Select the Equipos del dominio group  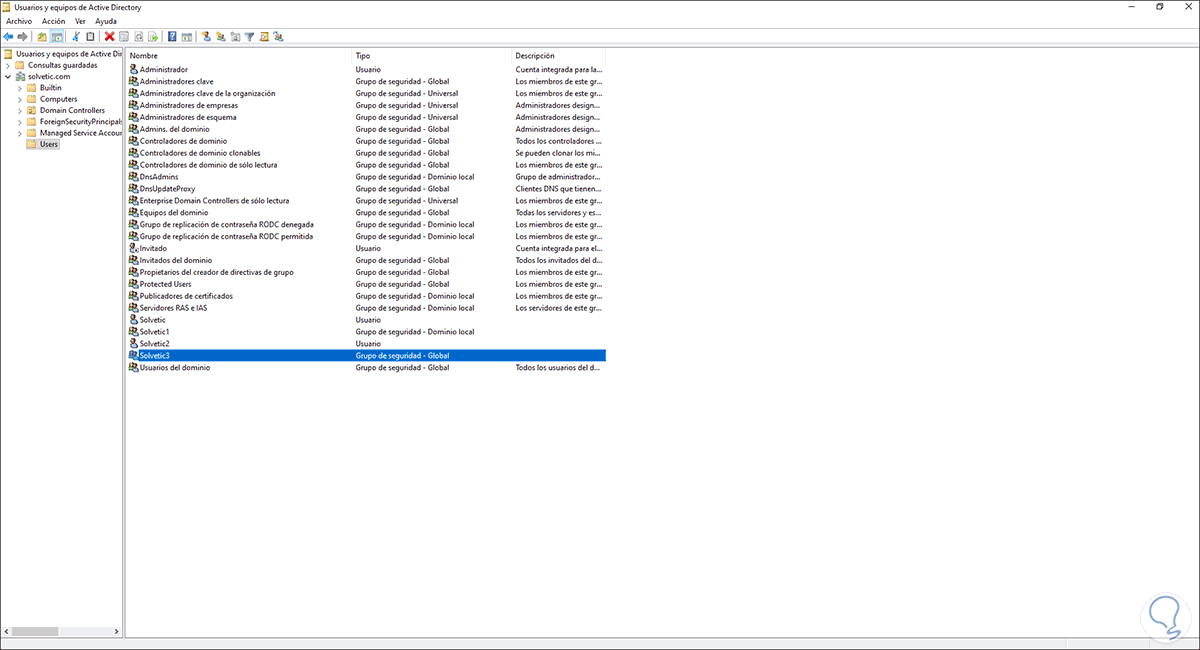366,212
